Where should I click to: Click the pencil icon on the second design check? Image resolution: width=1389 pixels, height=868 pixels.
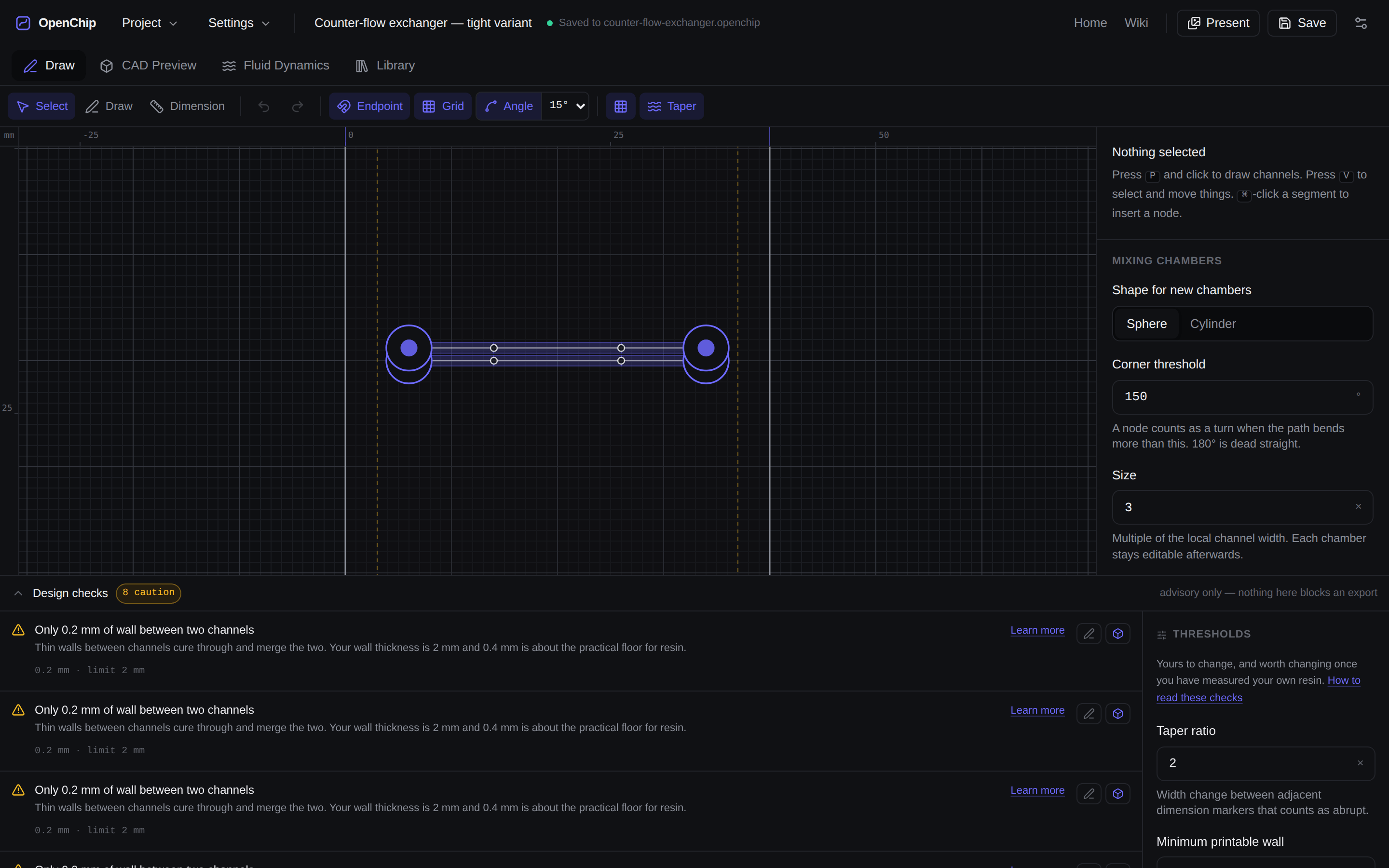point(1089,714)
